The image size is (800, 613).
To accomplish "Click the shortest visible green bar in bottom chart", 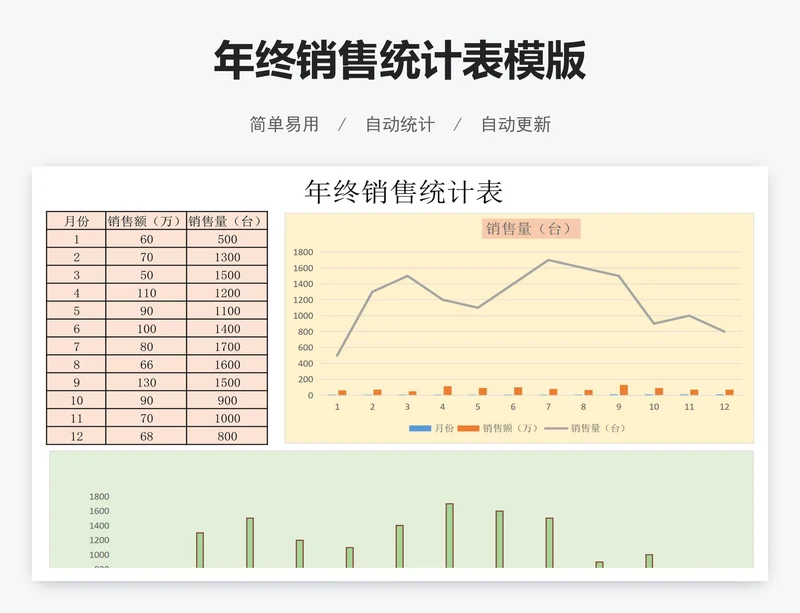I will [599, 565].
